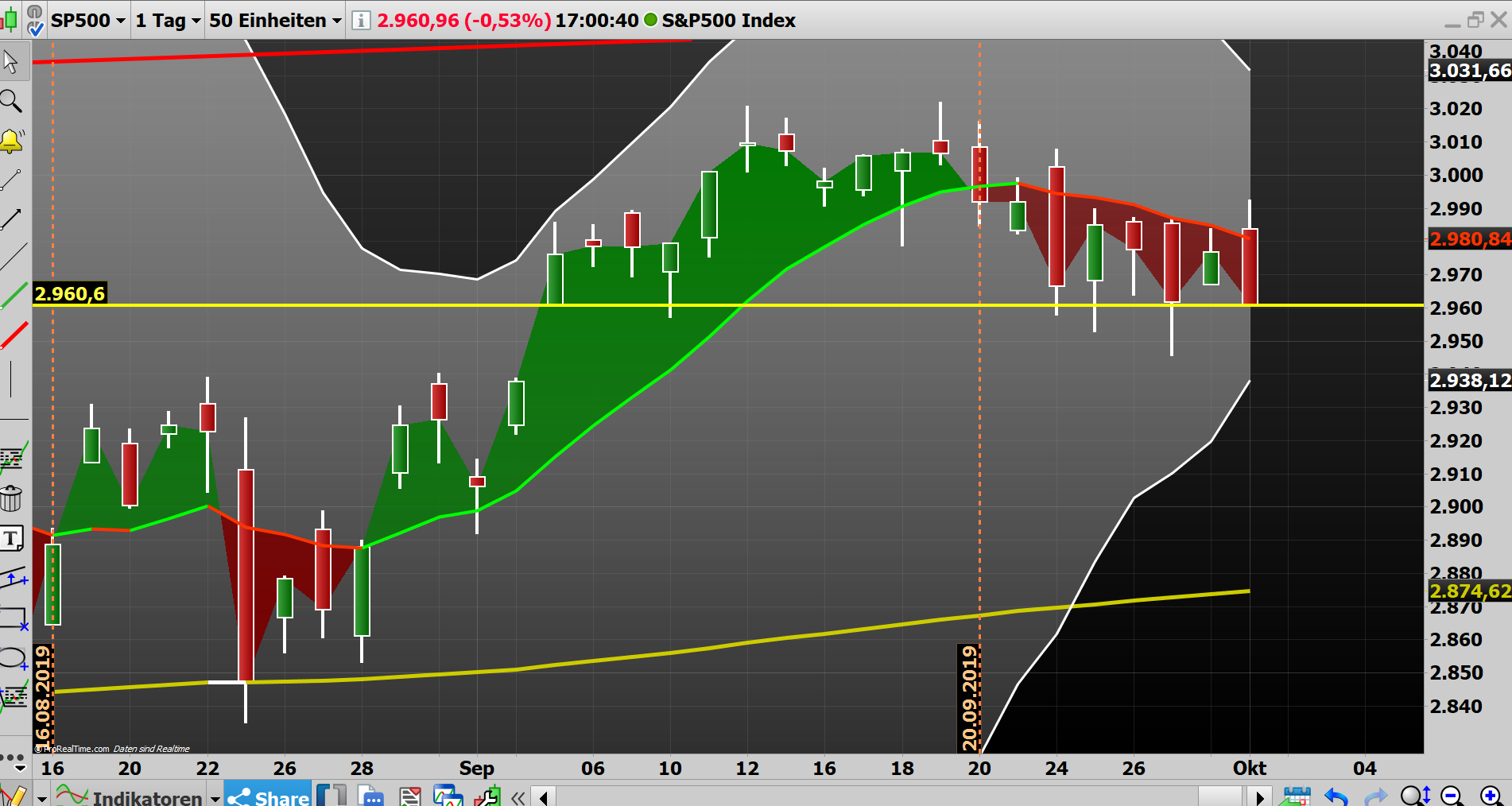Open the candlestick chart style icon
Viewport: 1512px width, 806px height.
(10, 19)
